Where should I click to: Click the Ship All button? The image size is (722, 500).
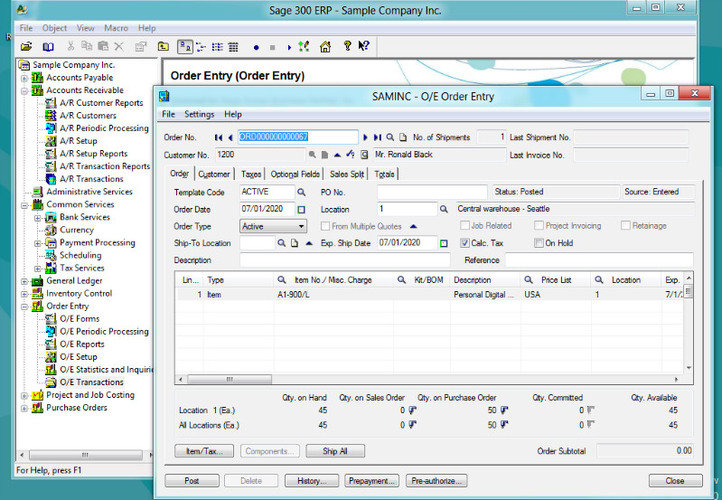[x=335, y=451]
